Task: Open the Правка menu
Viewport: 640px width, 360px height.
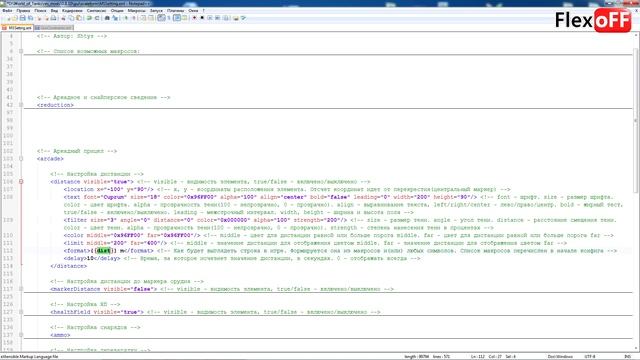Action: [23, 11]
